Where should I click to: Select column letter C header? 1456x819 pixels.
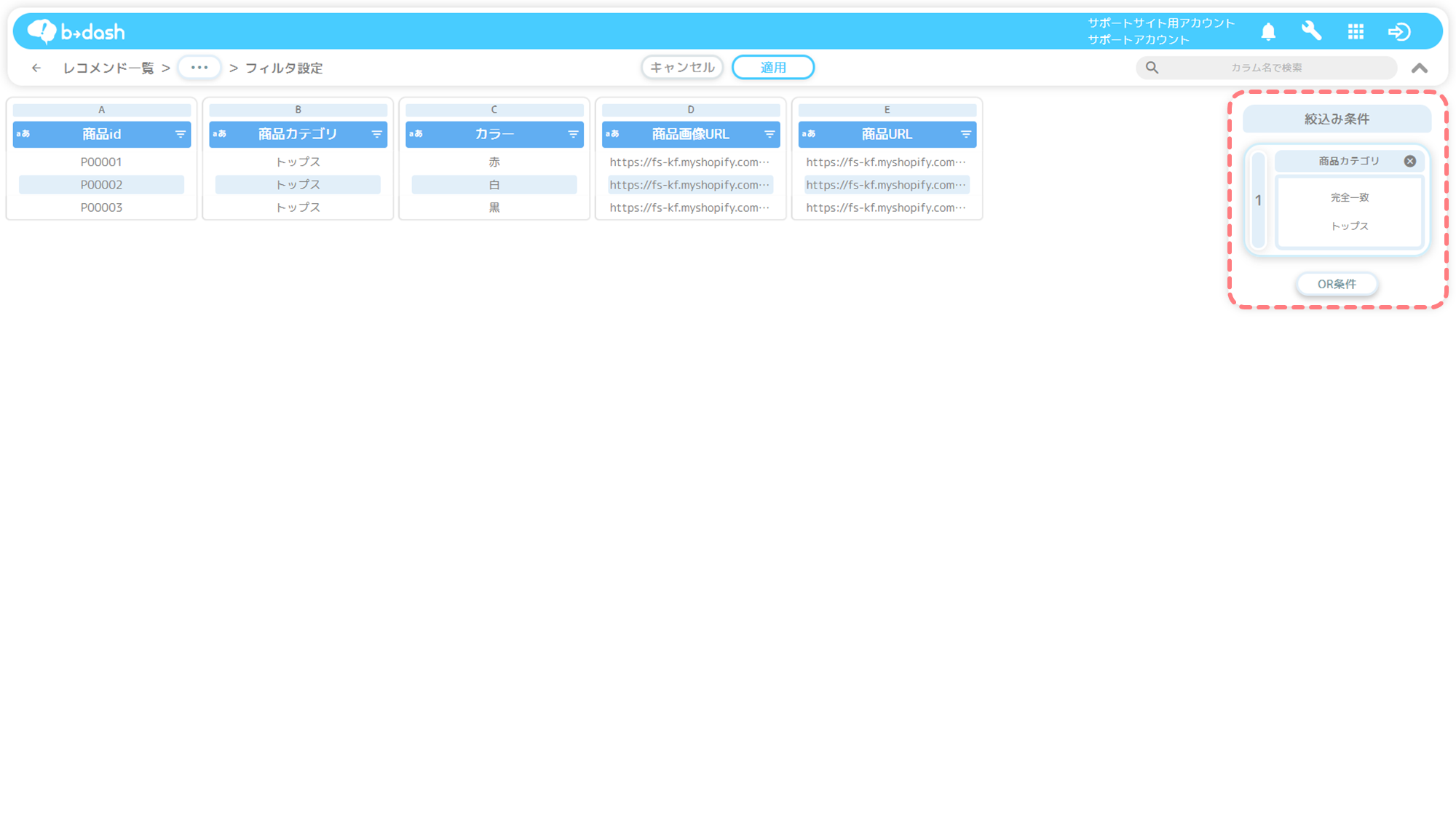pyautogui.click(x=494, y=110)
